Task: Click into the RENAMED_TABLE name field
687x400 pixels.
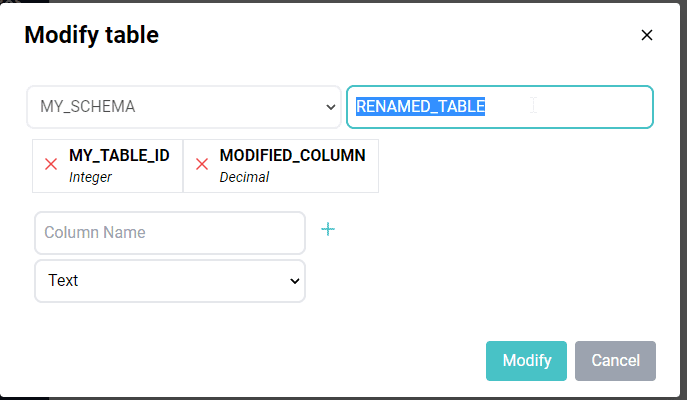Action: pyautogui.click(x=500, y=107)
